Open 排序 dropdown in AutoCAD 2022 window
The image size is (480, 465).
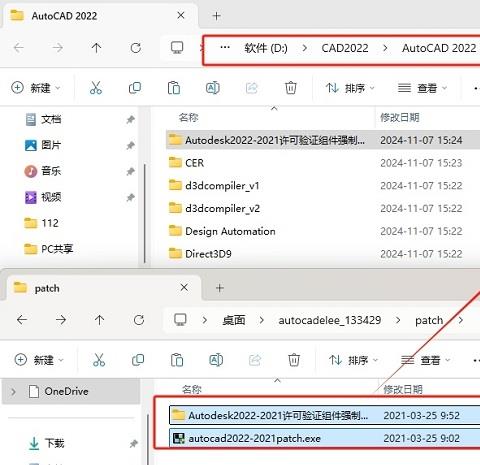(350, 88)
